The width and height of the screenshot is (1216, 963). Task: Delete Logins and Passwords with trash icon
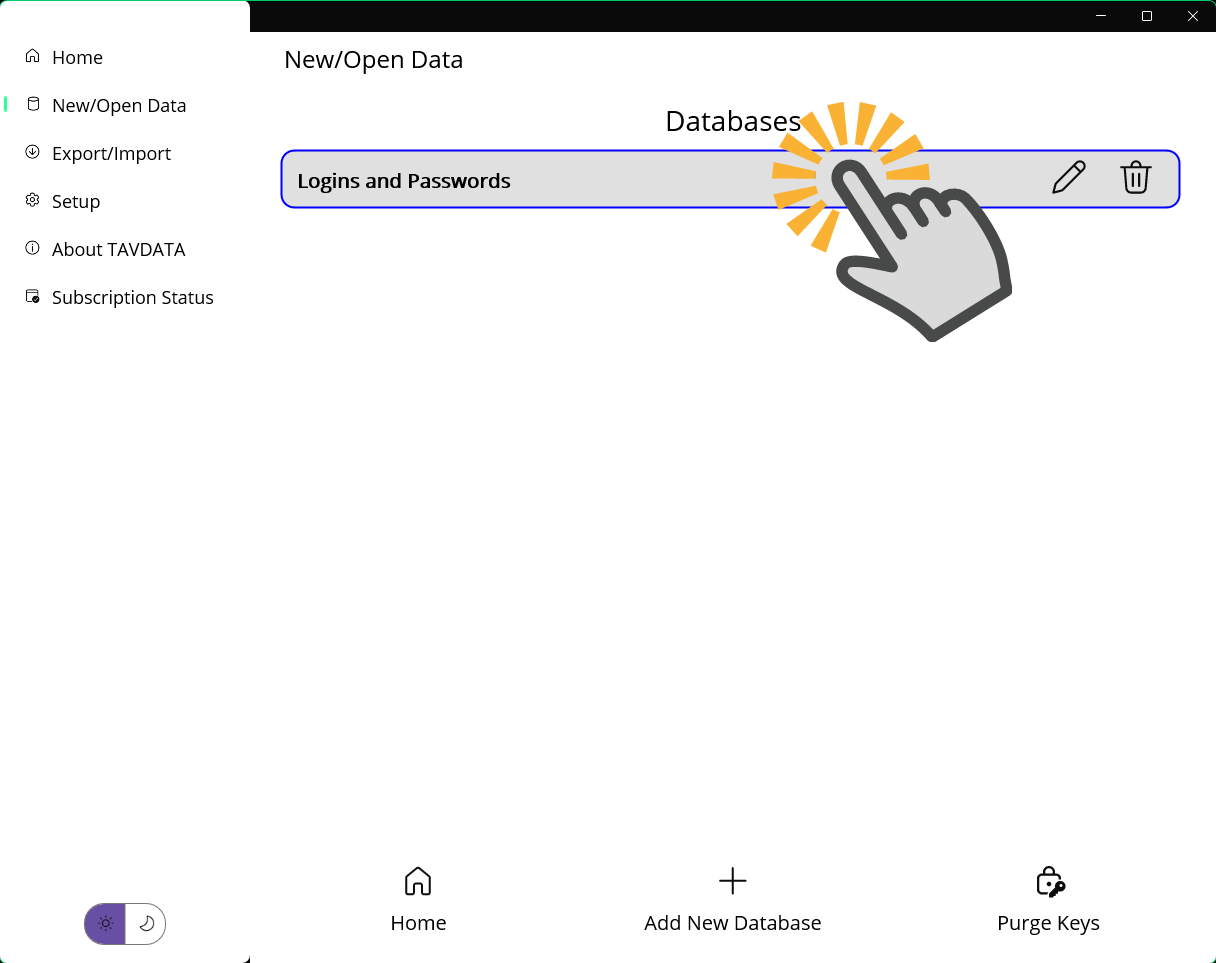tap(1135, 178)
